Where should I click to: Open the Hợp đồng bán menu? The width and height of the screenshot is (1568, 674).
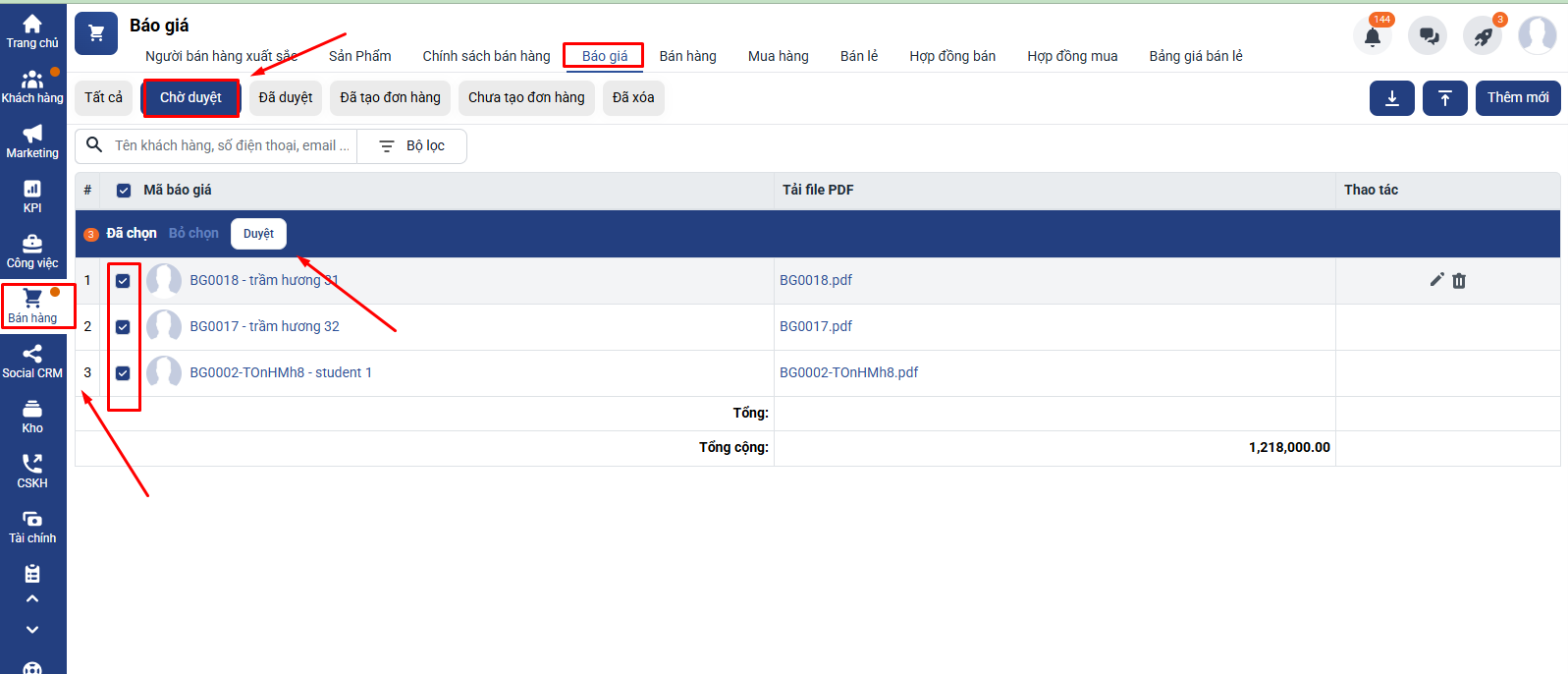951,56
